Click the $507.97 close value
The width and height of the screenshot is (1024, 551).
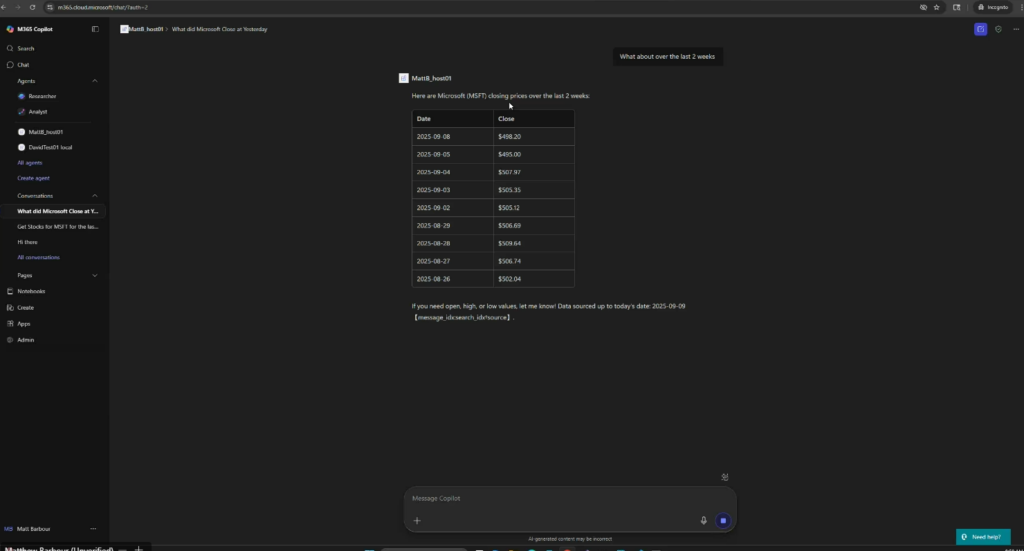click(509, 172)
